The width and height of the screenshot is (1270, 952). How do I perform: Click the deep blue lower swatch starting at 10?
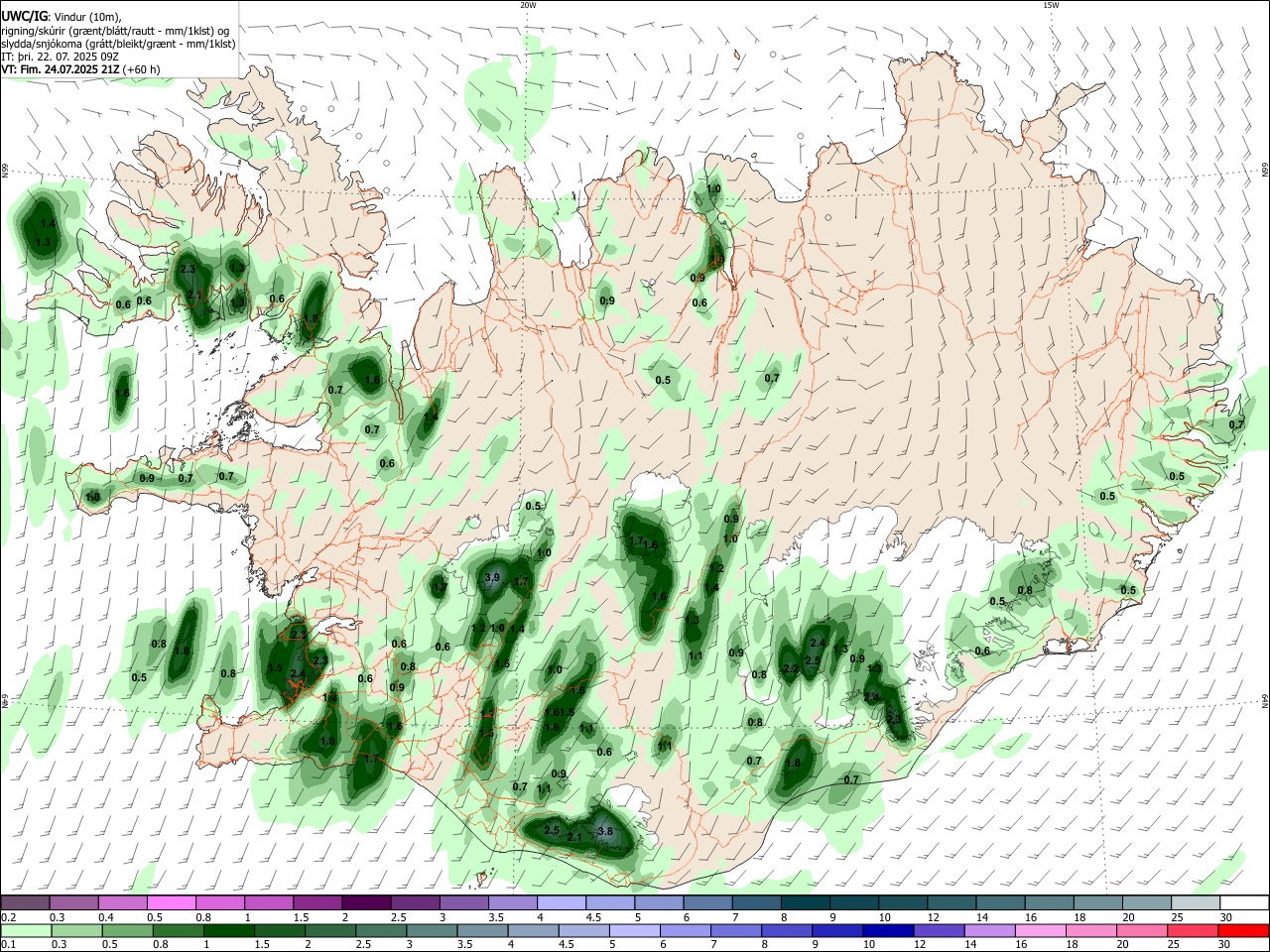(888, 931)
